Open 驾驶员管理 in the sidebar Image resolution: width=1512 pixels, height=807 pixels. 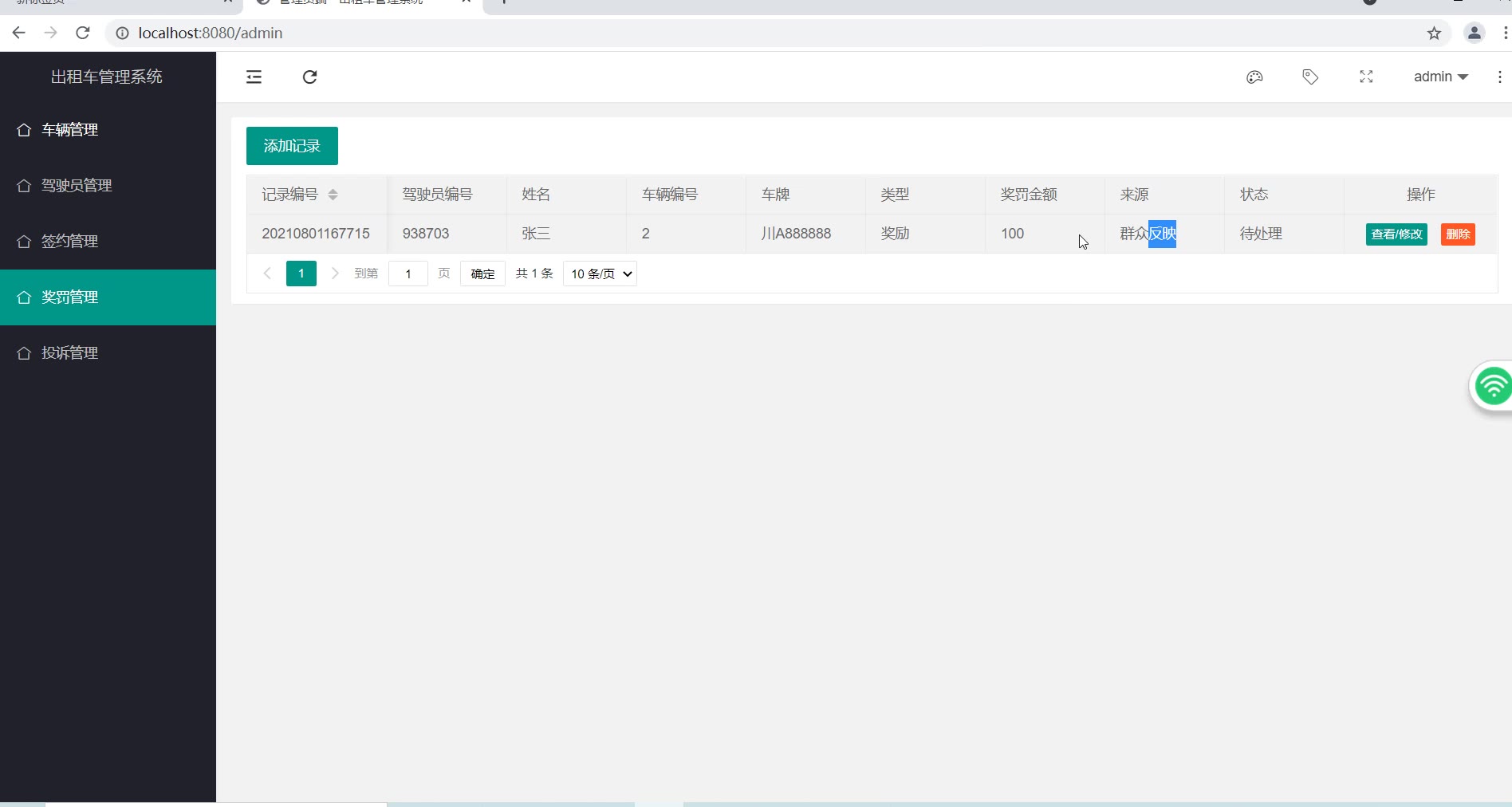point(108,186)
